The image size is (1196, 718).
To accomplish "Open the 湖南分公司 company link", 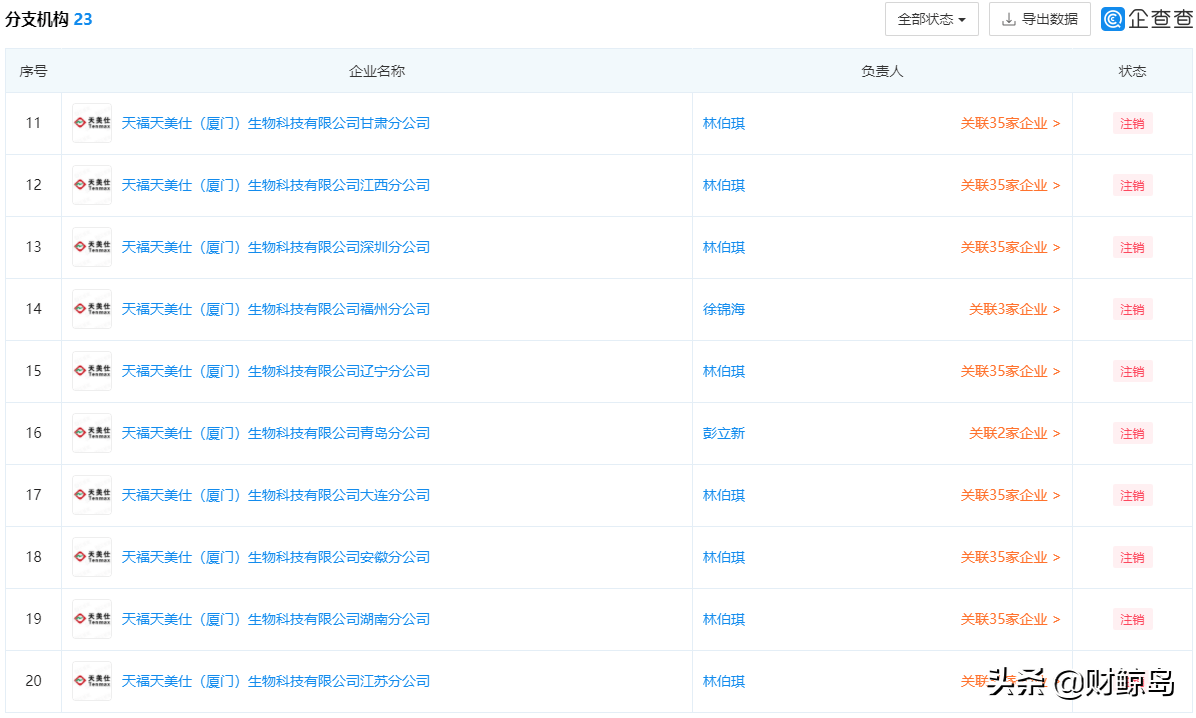I will (x=275, y=619).
